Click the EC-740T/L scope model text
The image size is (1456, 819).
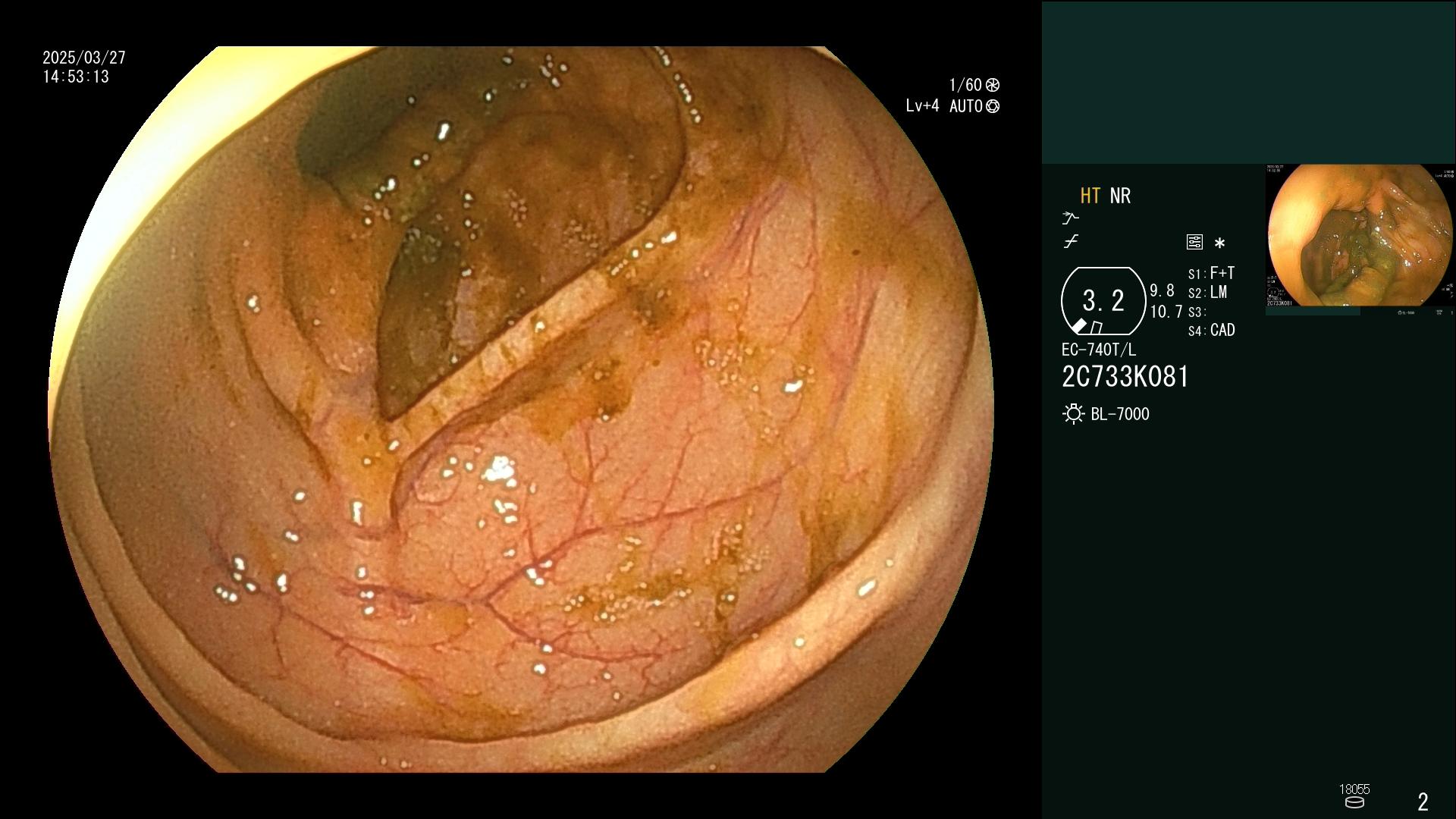pyautogui.click(x=1099, y=350)
